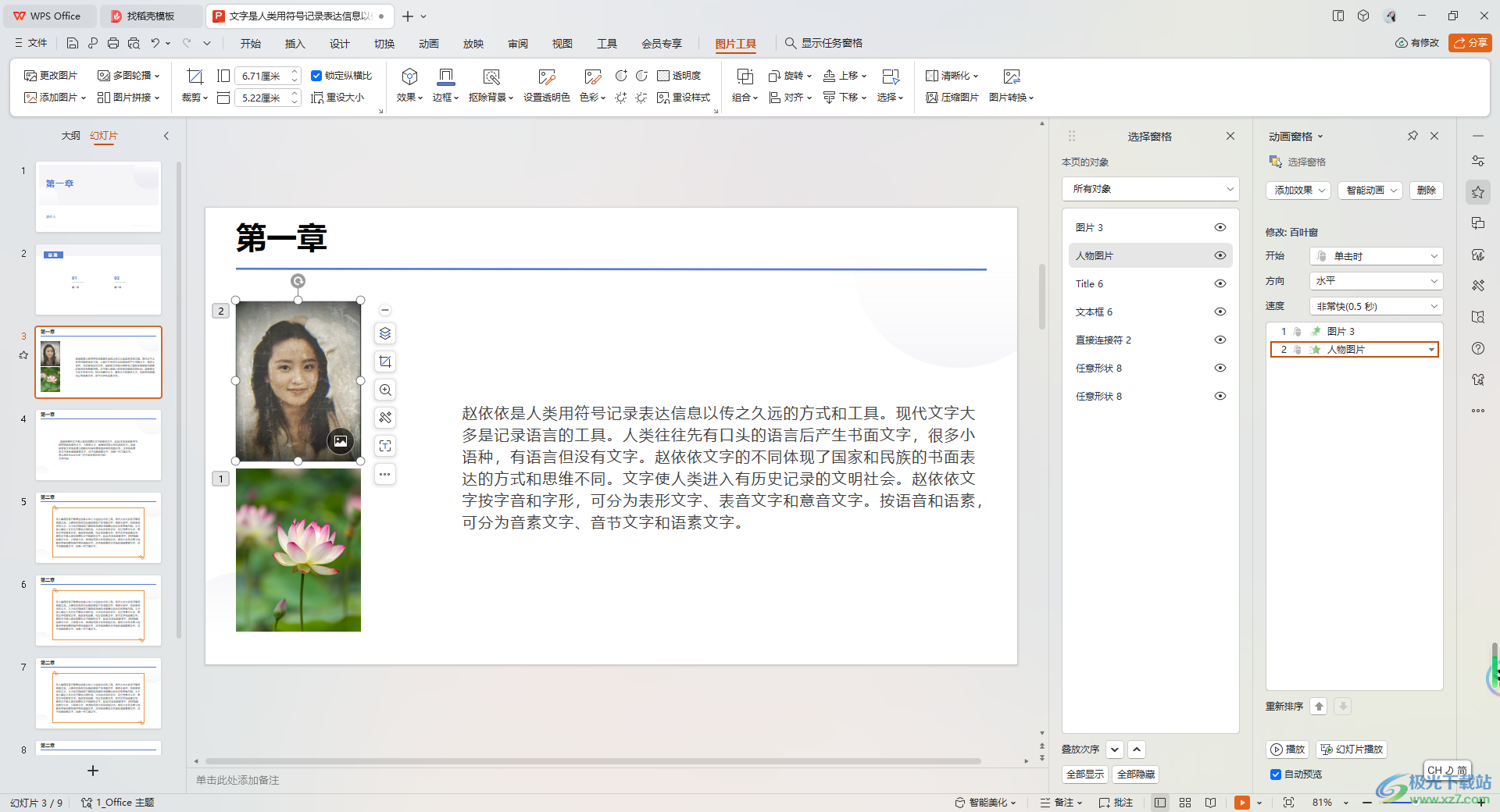Click the notes area placeholder
Screen dimensions: 1500x812
[237, 780]
